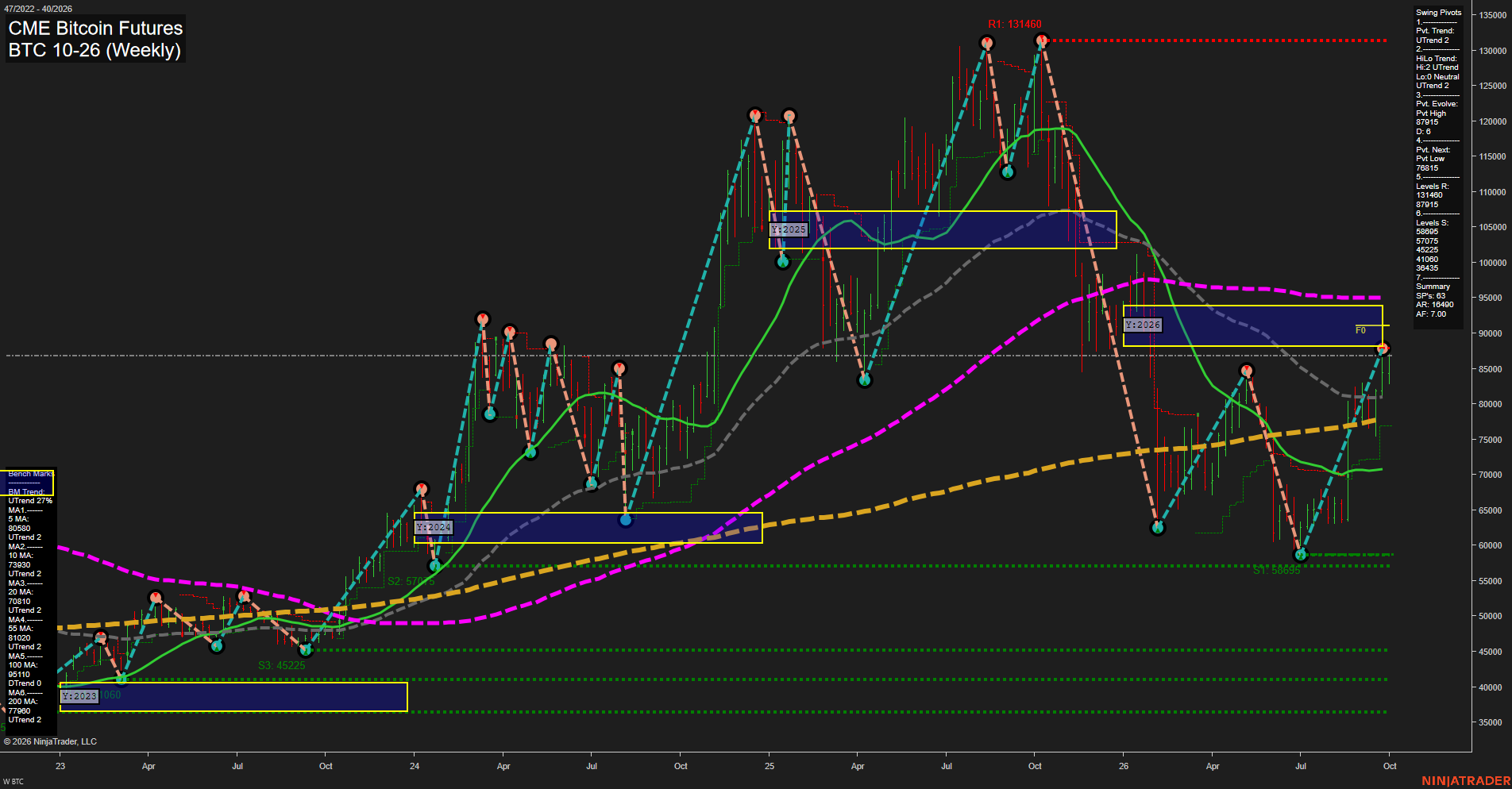Click the SP's: 63 summary value
1512x789 pixels.
point(1430,296)
